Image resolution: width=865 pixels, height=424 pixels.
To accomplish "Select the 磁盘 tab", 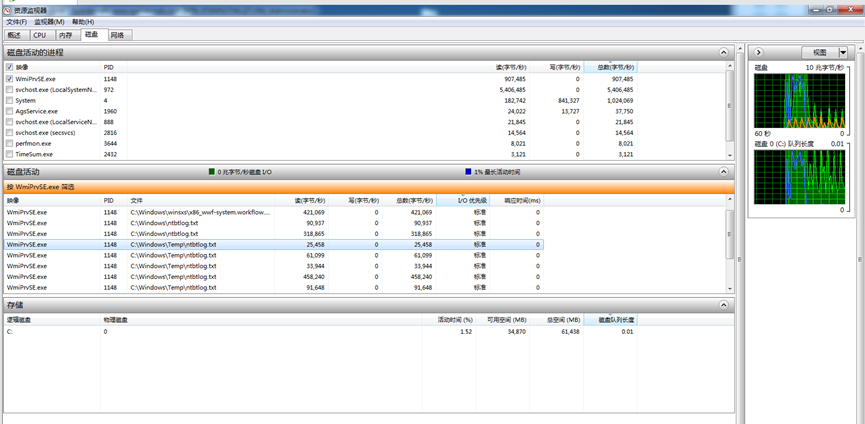I will click(x=92, y=35).
